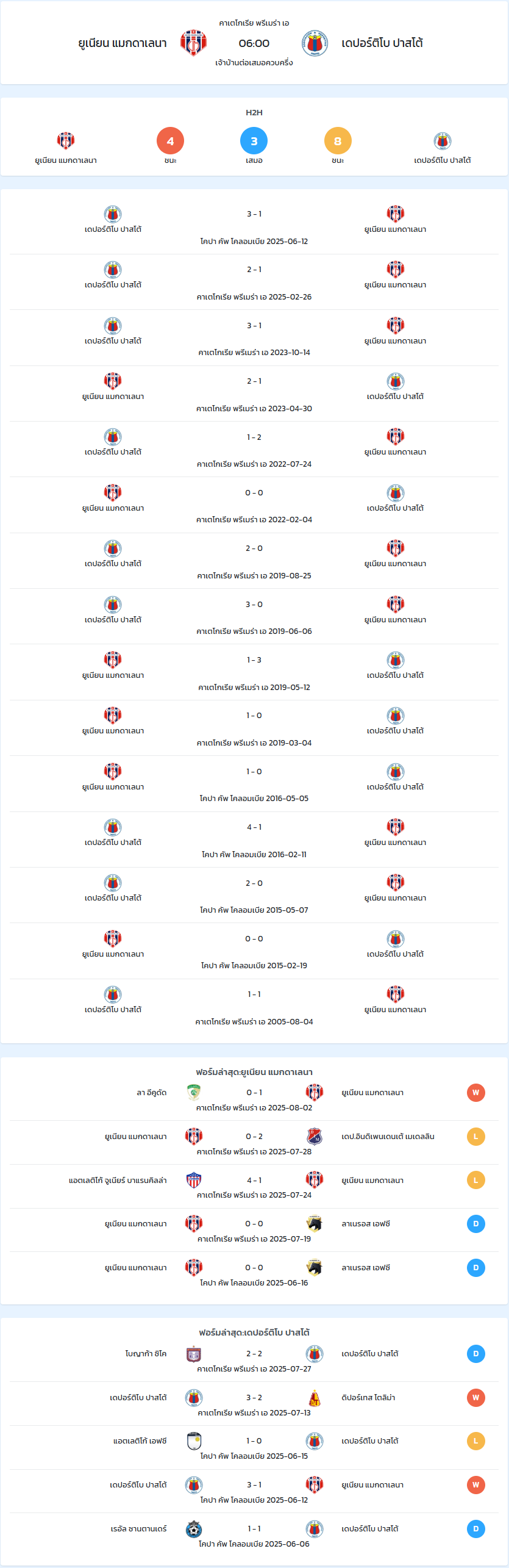Click the L badge for 2025-07-28 match
The width and height of the screenshot is (509, 1568).
[476, 1136]
